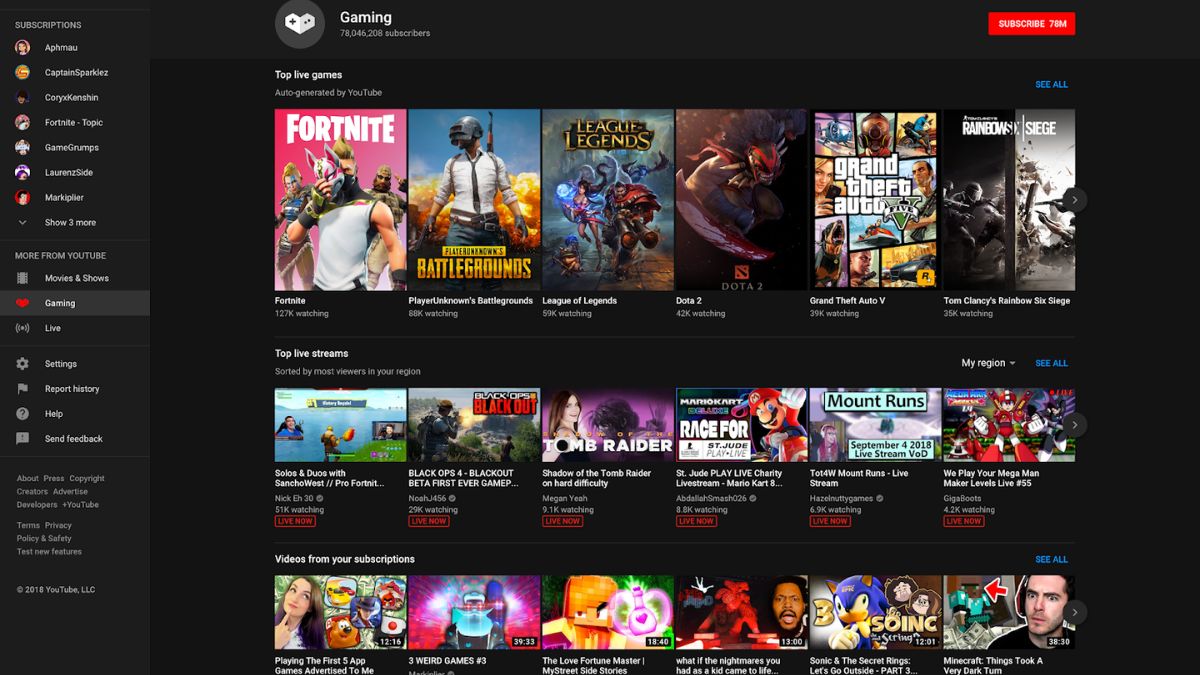Open the Grand Theft Auto V game cover
1200x675 pixels.
point(875,200)
